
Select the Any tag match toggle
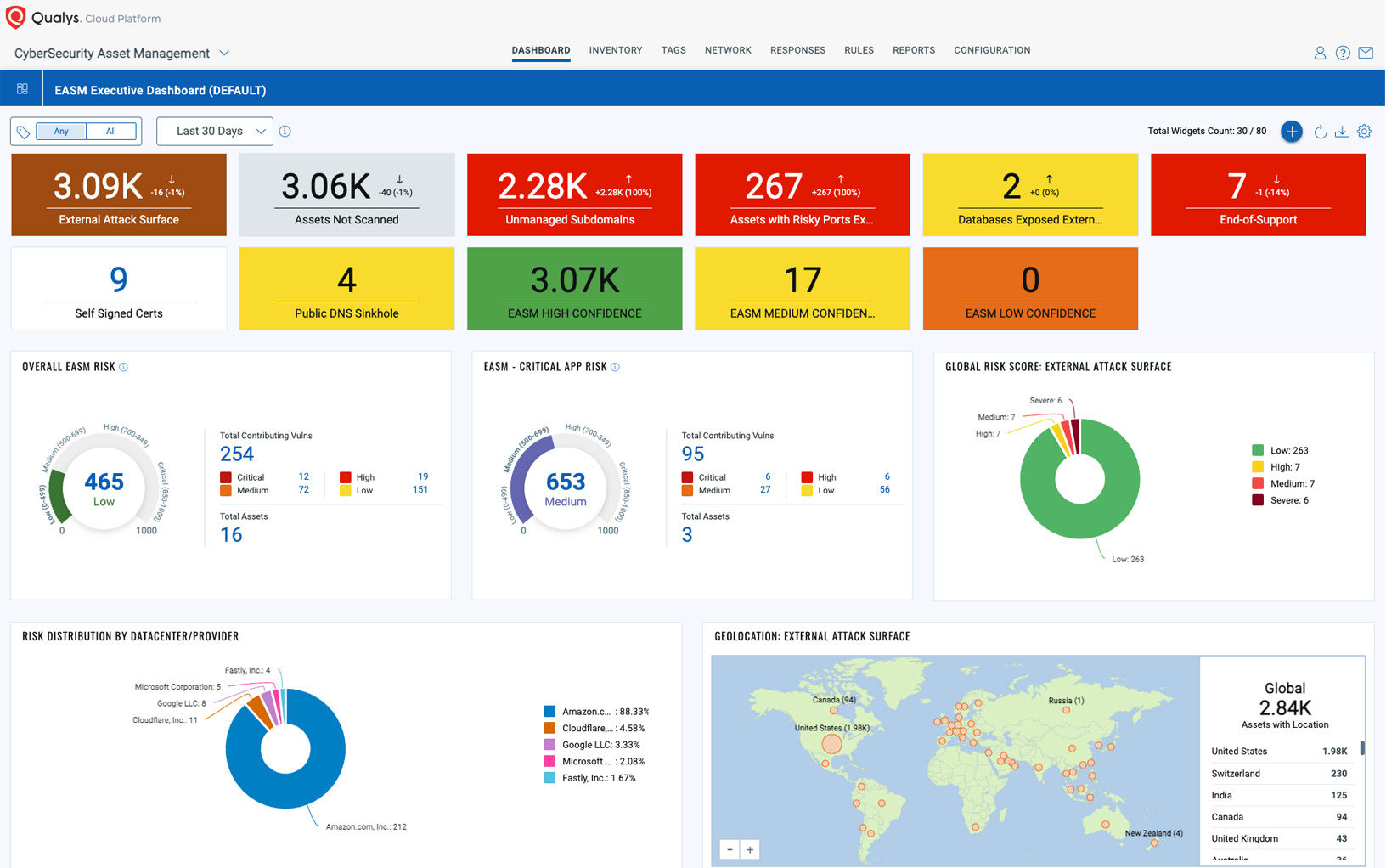coord(61,132)
